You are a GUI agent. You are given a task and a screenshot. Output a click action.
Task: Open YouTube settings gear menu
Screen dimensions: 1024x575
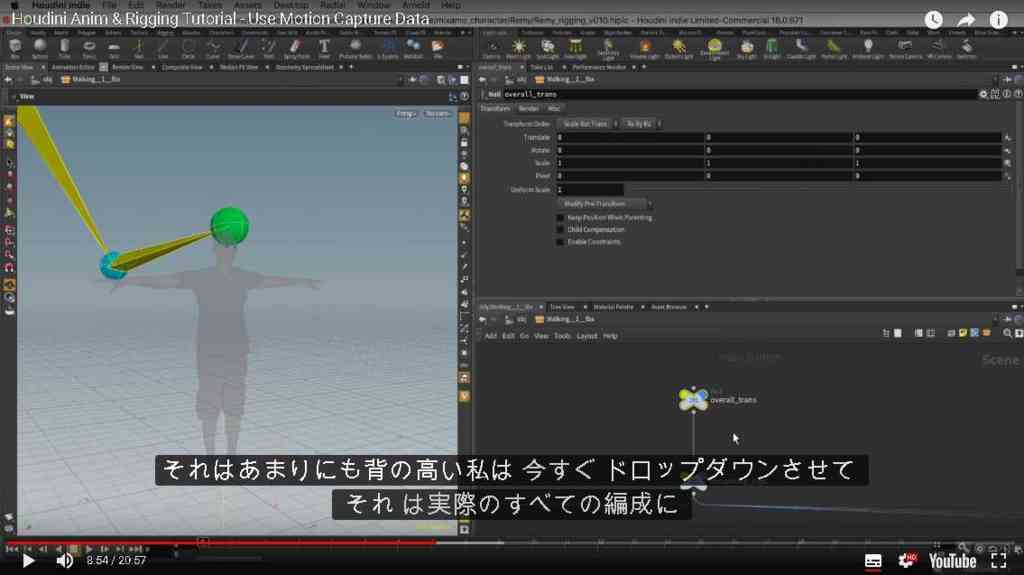pos(906,561)
